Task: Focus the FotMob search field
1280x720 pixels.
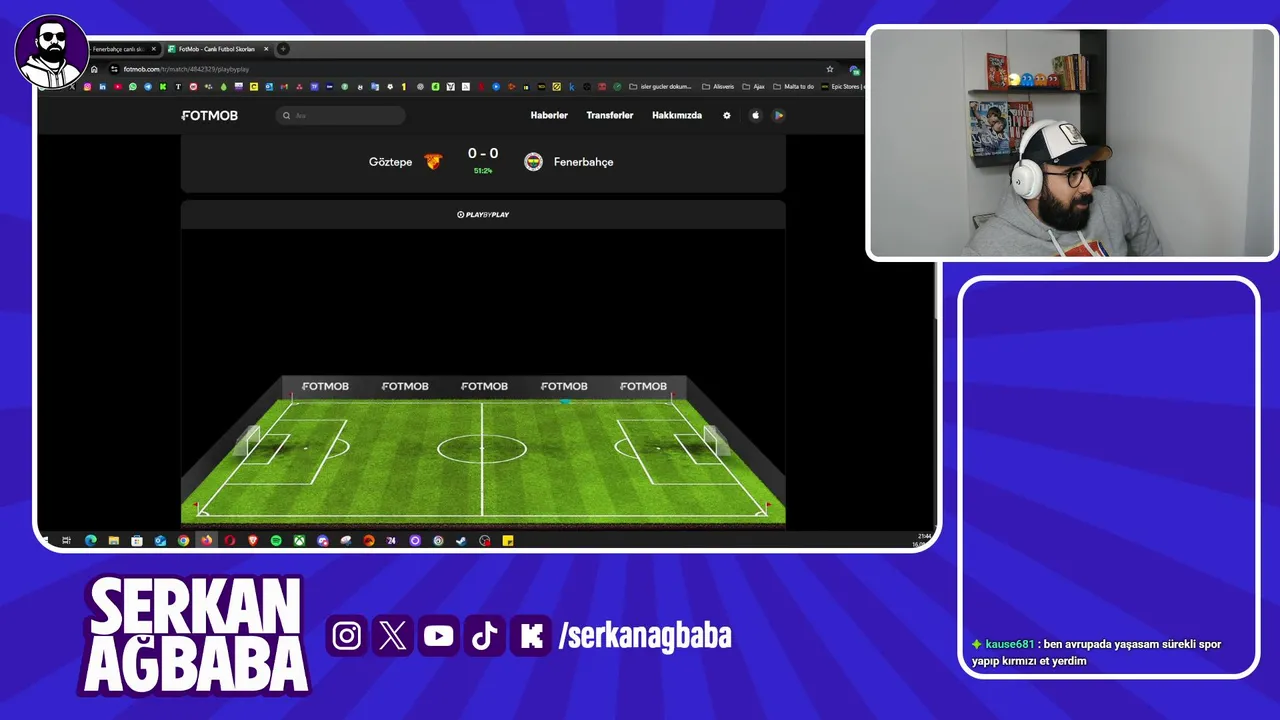Action: [341, 115]
